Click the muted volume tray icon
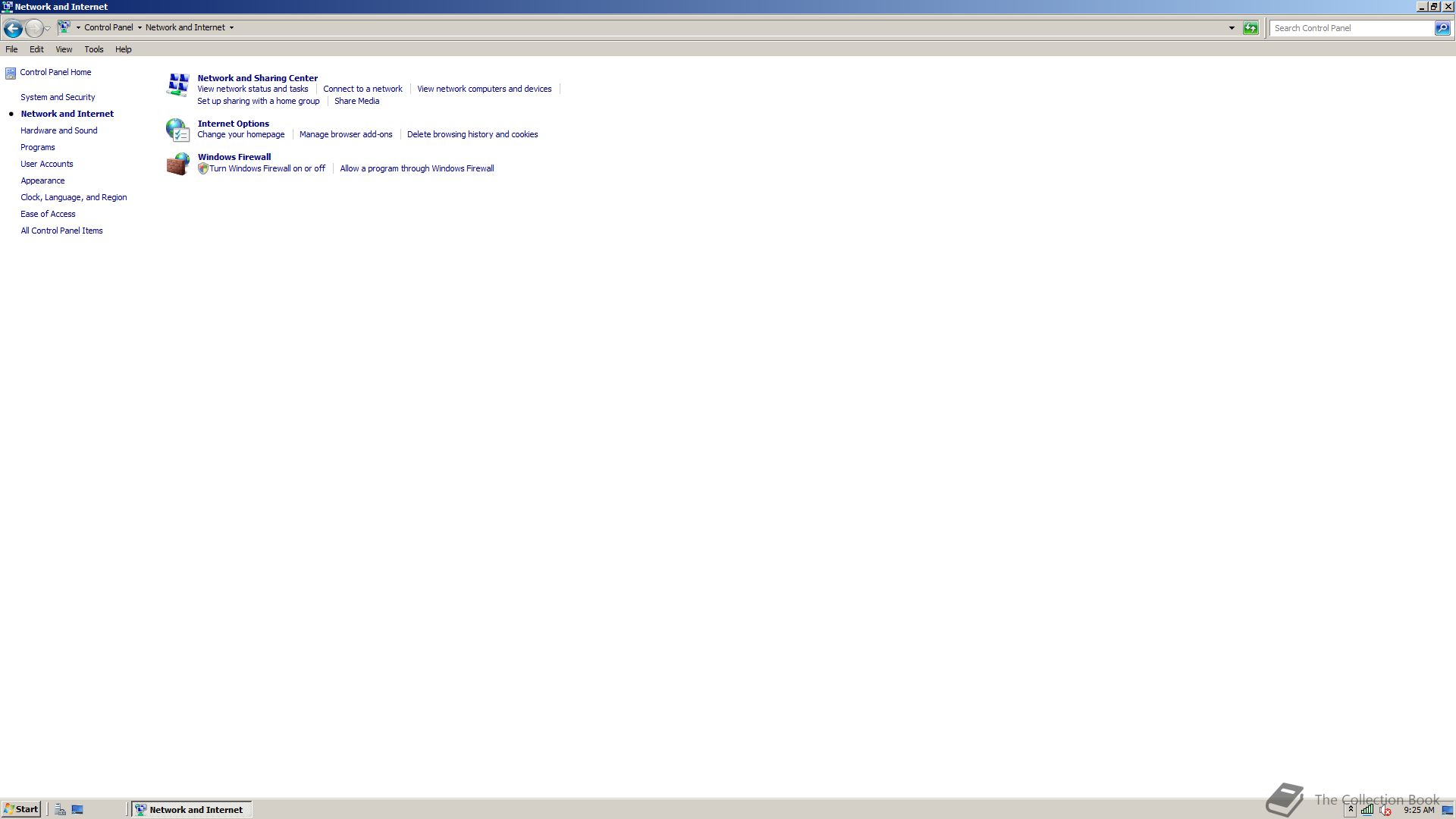The height and width of the screenshot is (819, 1456). click(x=1385, y=810)
